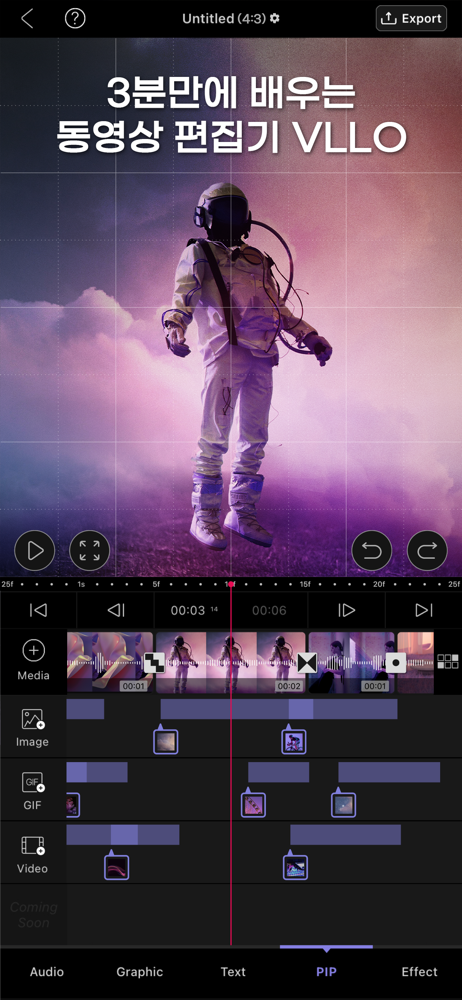
Task: Export the project
Action: pos(411,18)
